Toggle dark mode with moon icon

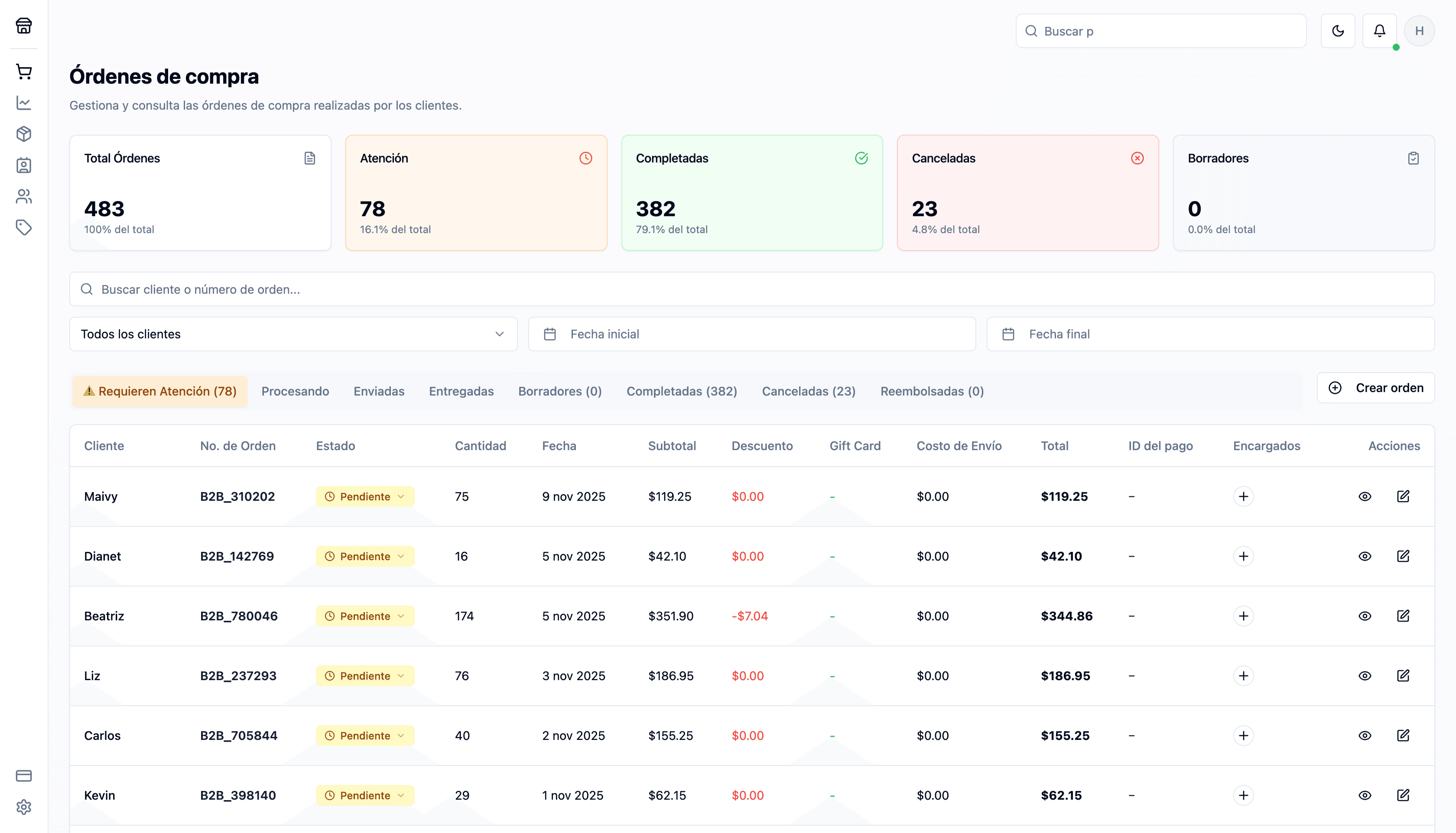(1338, 31)
